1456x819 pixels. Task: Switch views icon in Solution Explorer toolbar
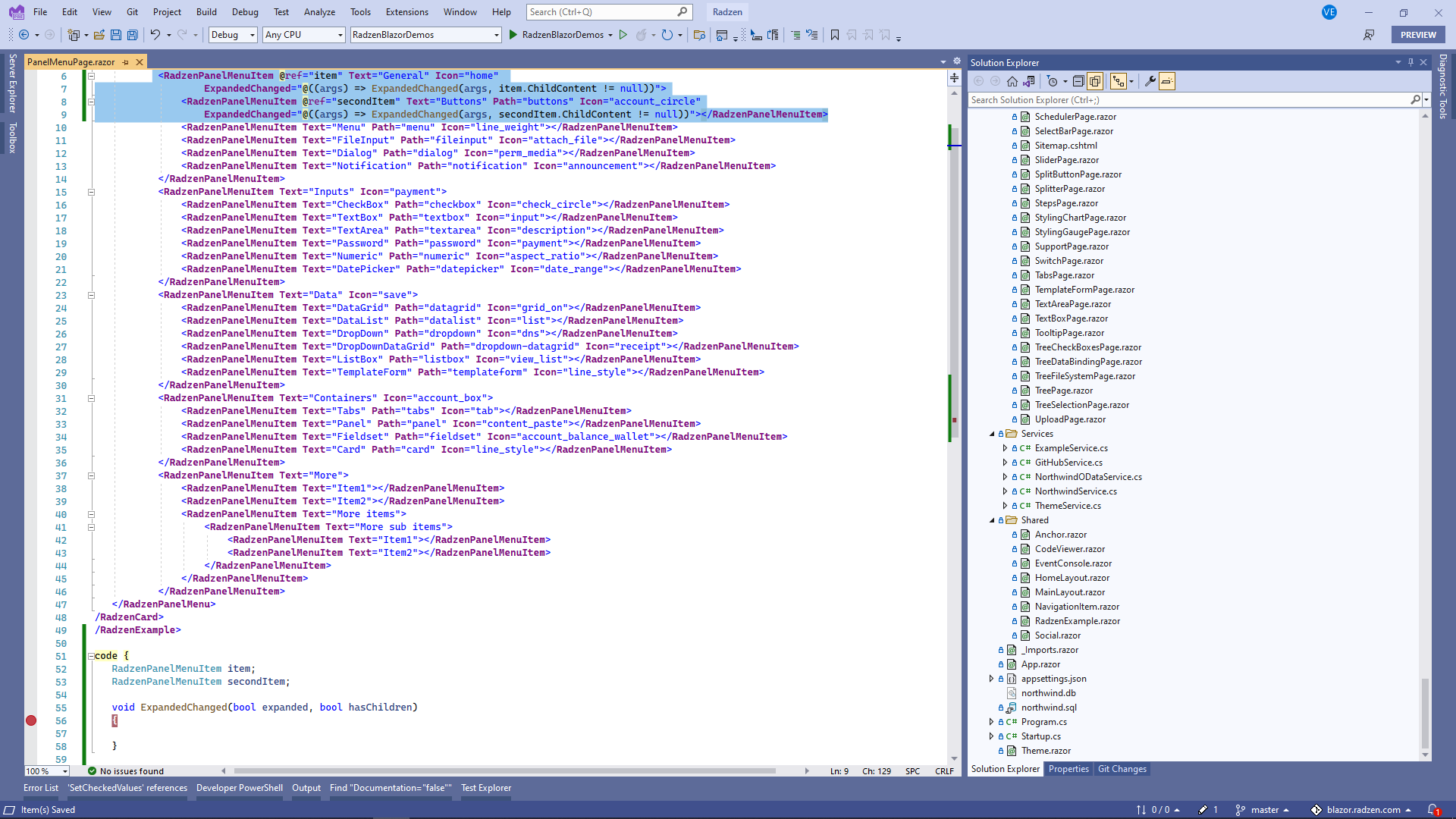tap(1029, 81)
